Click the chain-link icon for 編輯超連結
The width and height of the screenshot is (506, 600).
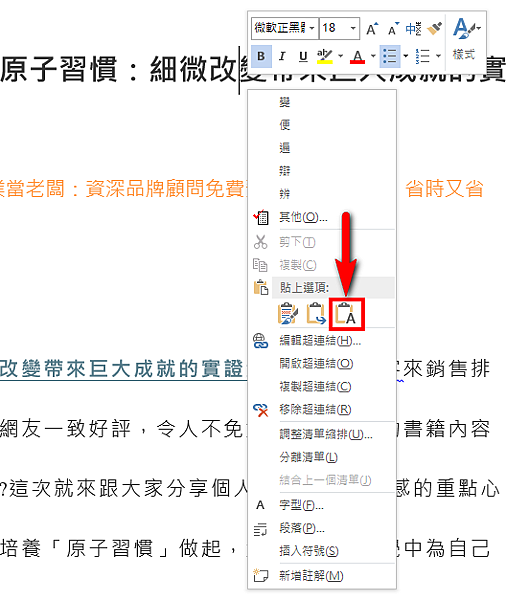click(261, 341)
